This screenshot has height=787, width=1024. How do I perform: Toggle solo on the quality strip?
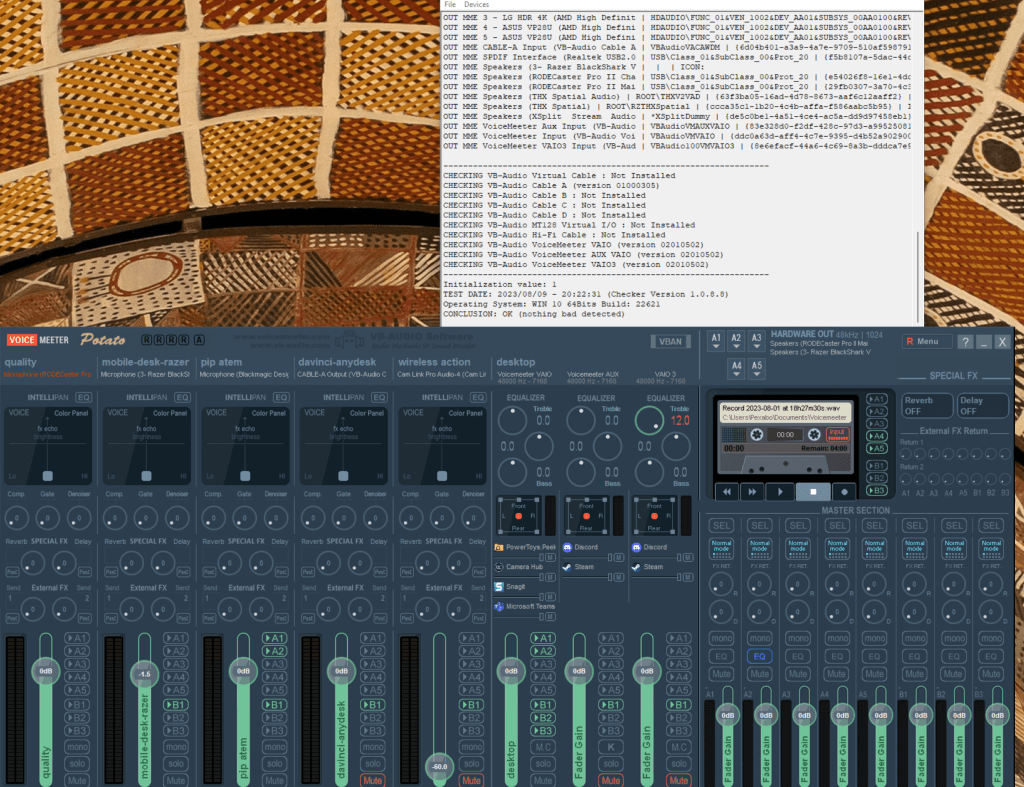(x=77, y=763)
